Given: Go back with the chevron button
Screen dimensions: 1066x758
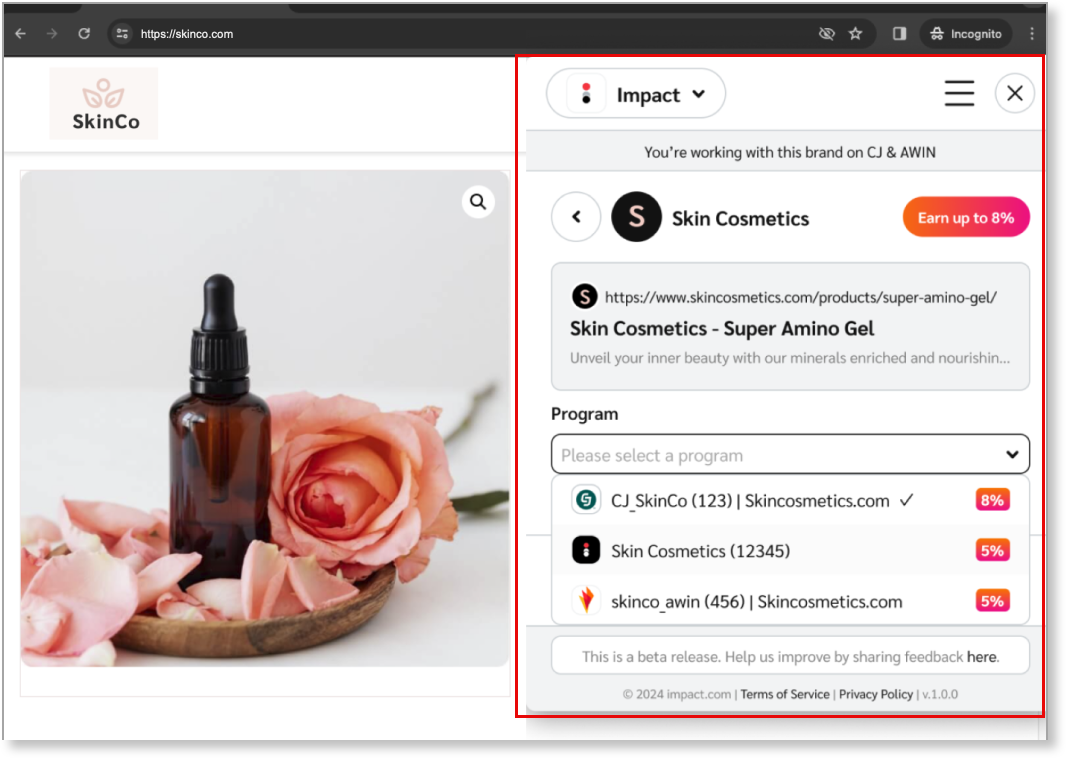Looking at the screenshot, I should click(x=576, y=217).
